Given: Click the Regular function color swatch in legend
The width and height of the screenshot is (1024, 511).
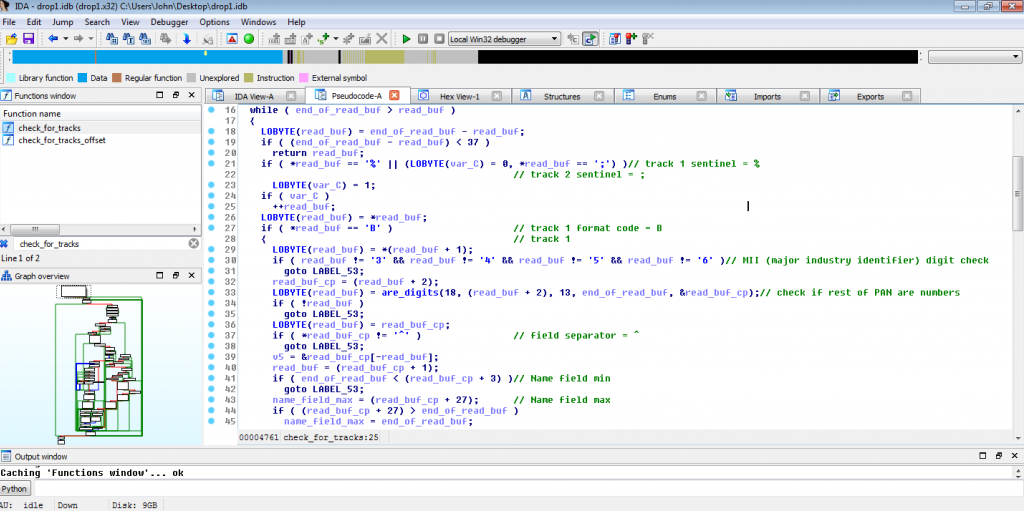Looking at the screenshot, I should (x=117, y=78).
